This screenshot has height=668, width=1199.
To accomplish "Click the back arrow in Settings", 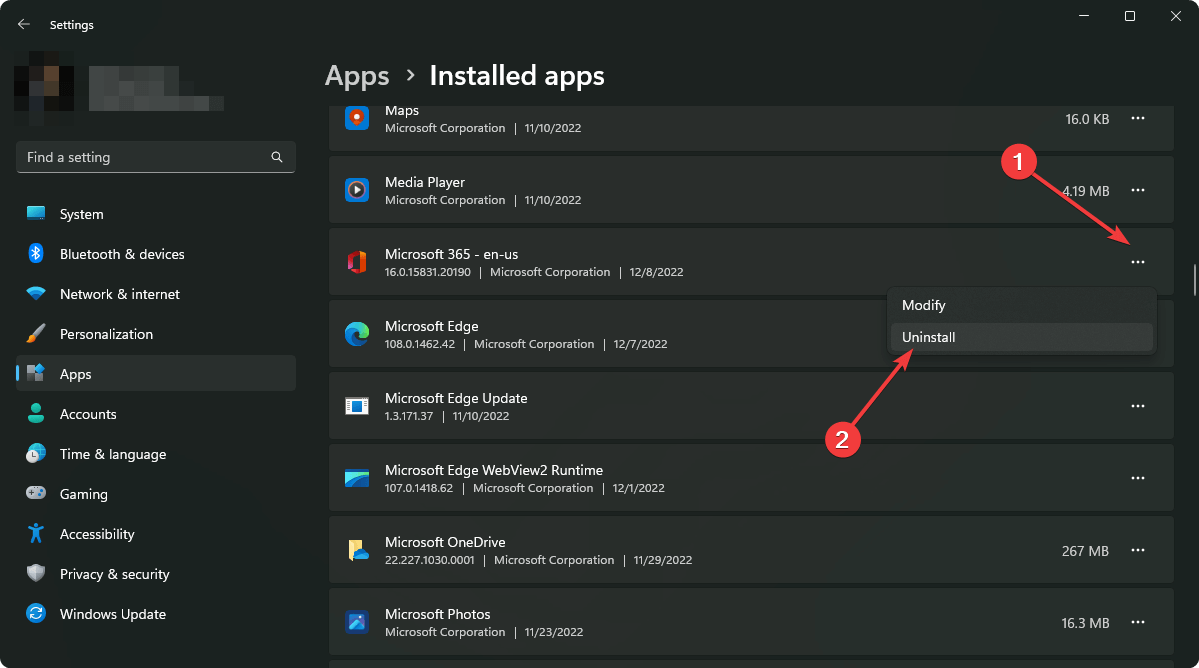I will (24, 24).
